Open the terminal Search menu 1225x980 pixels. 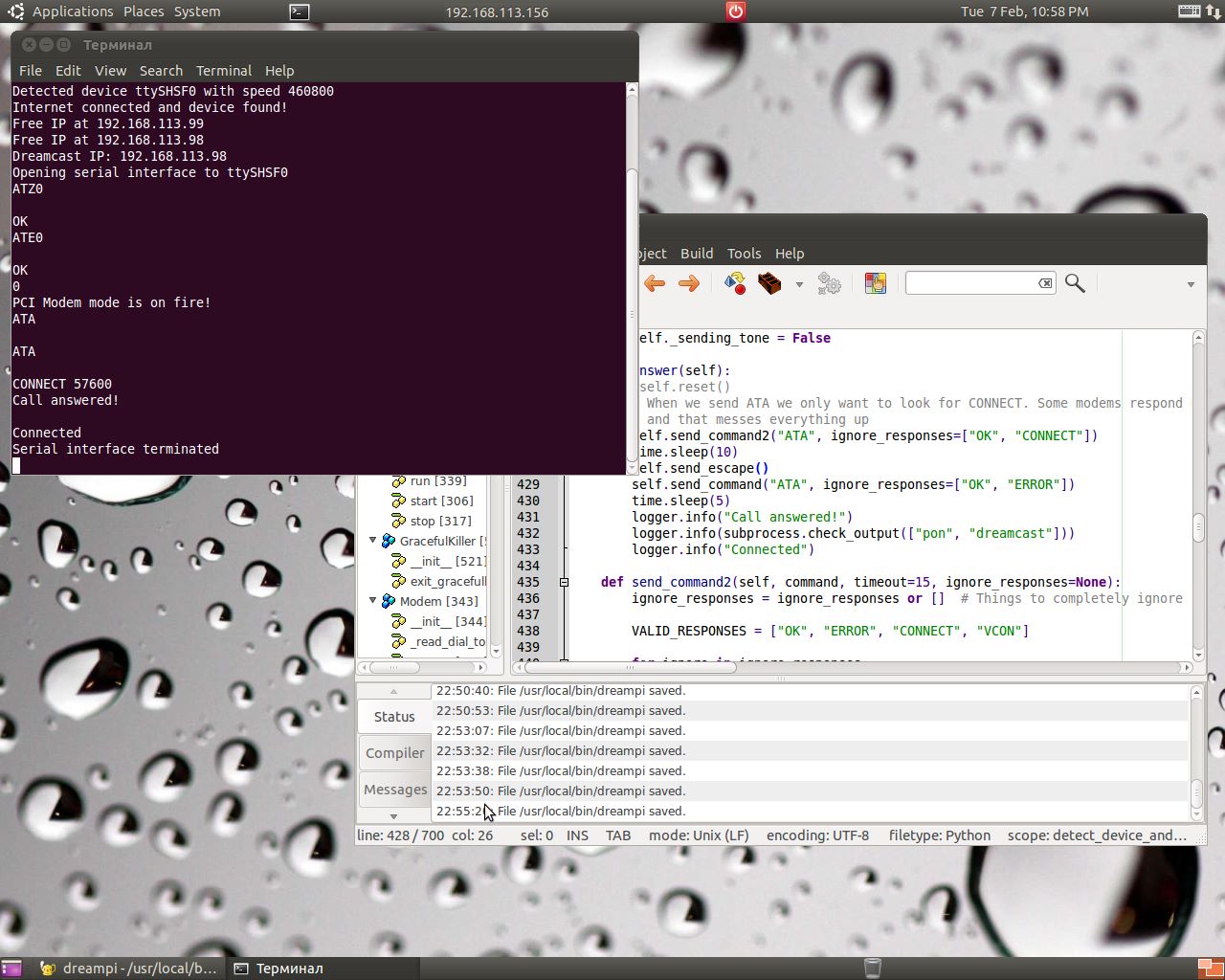point(161,71)
